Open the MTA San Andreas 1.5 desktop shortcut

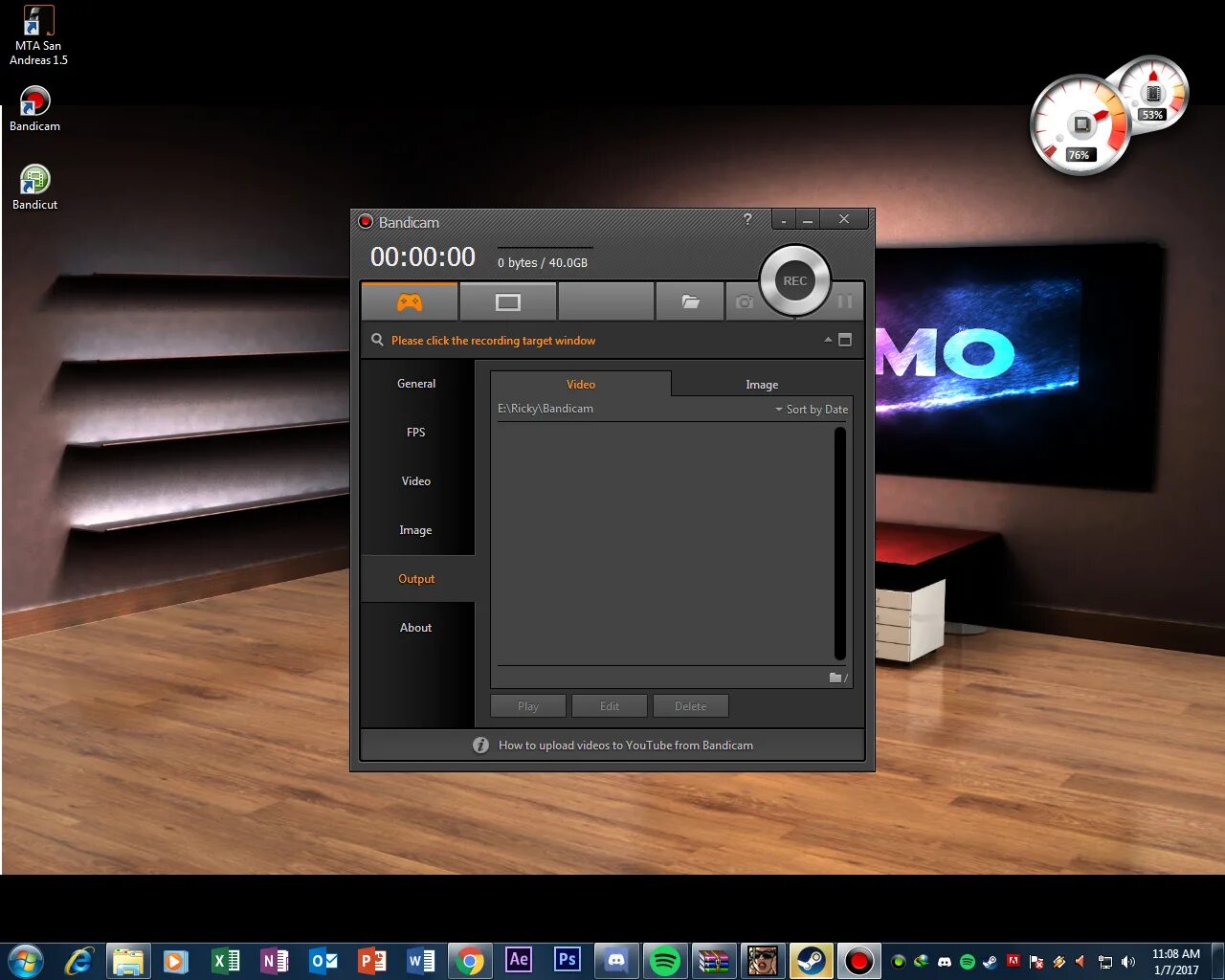pyautogui.click(x=38, y=36)
